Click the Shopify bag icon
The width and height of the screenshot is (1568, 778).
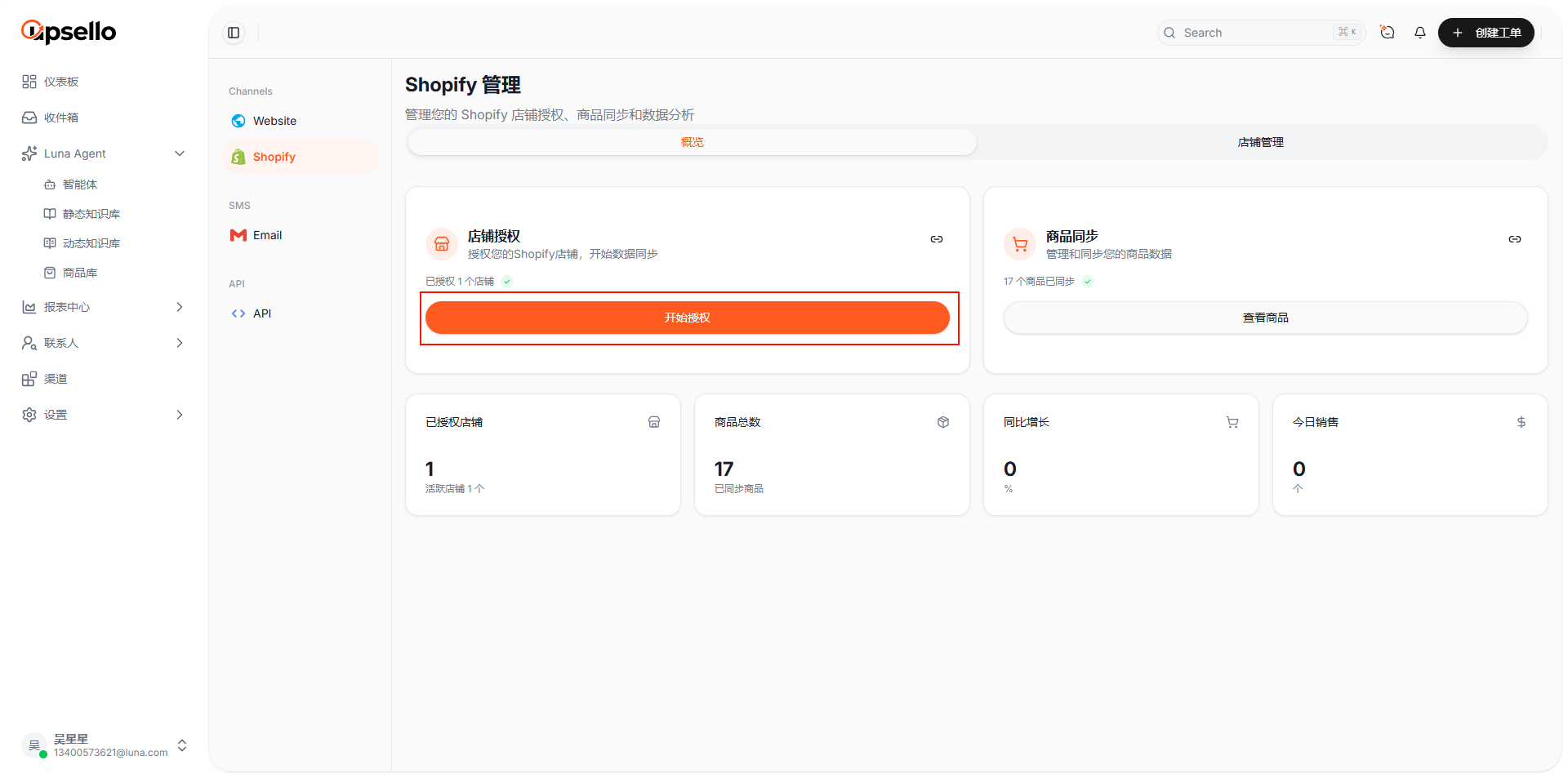point(238,157)
